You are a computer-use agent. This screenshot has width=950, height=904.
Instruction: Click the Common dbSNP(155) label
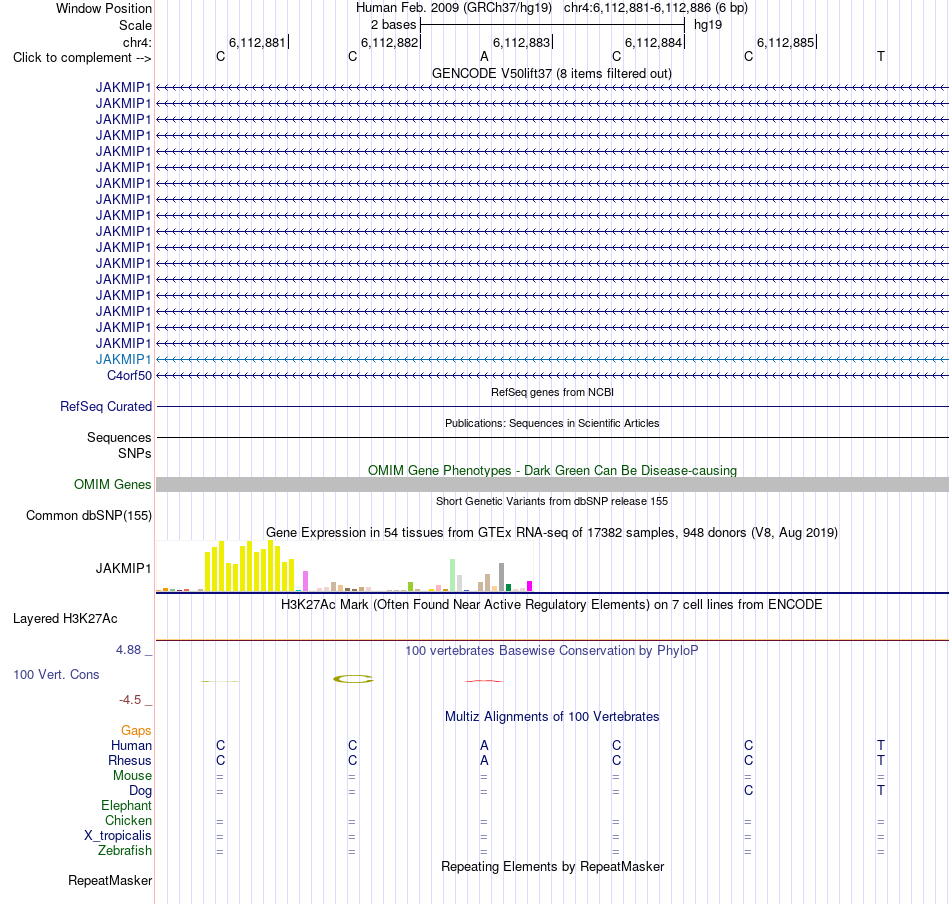click(88, 516)
